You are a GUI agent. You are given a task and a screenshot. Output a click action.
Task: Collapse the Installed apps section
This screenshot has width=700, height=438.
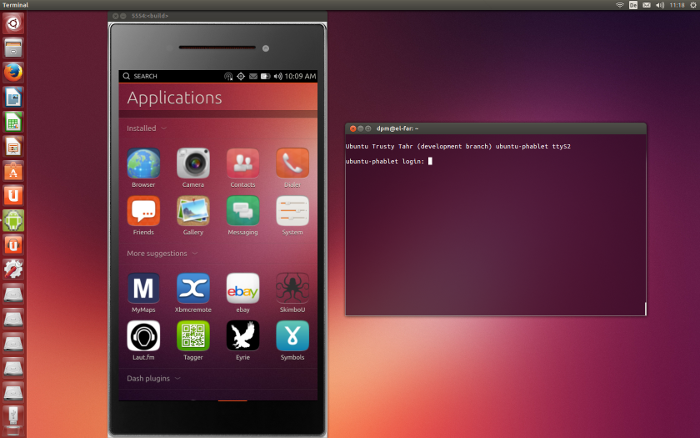point(146,128)
